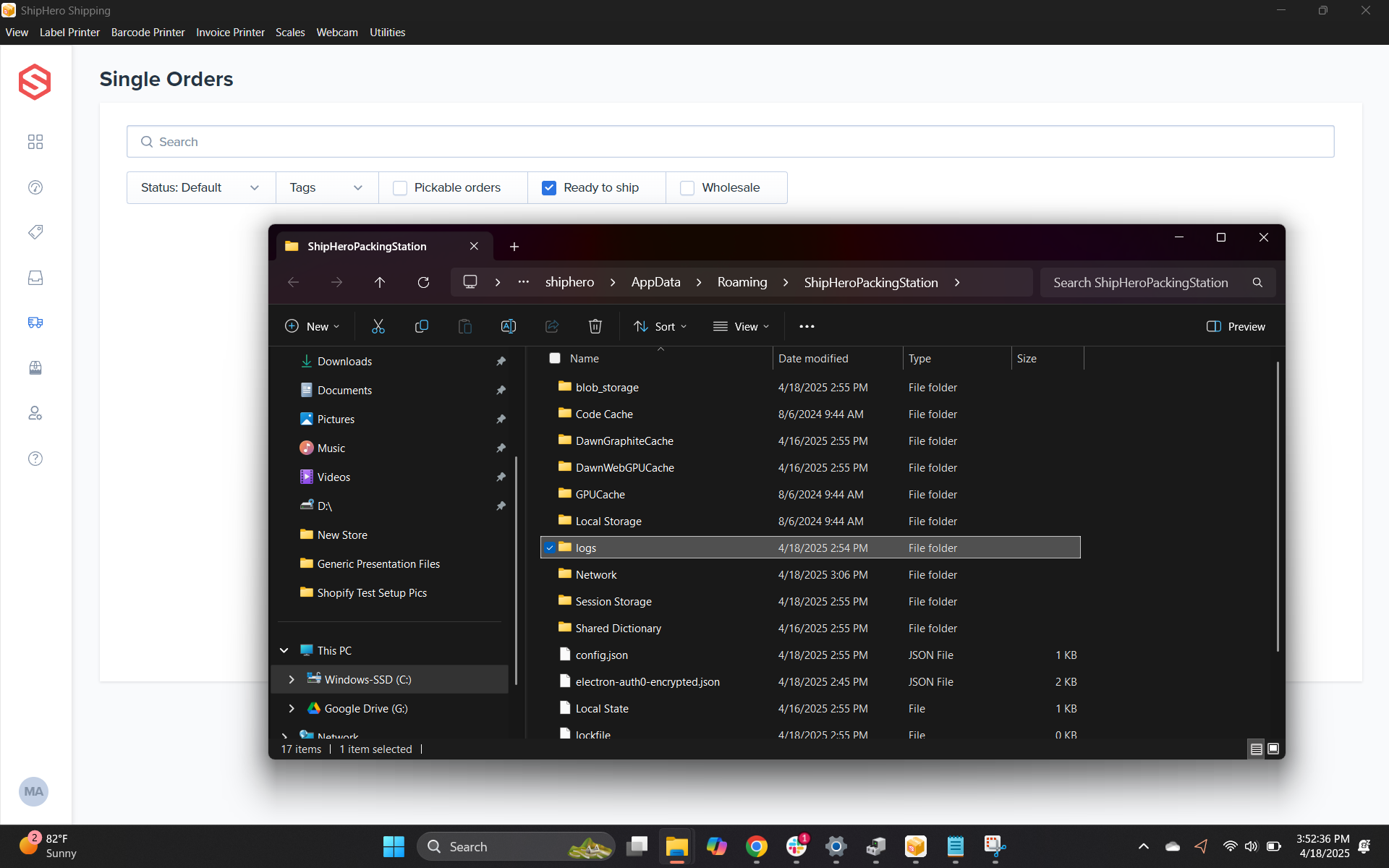Click Copy icon in File Explorer toolbar
The height and width of the screenshot is (868, 1389).
coord(421,326)
